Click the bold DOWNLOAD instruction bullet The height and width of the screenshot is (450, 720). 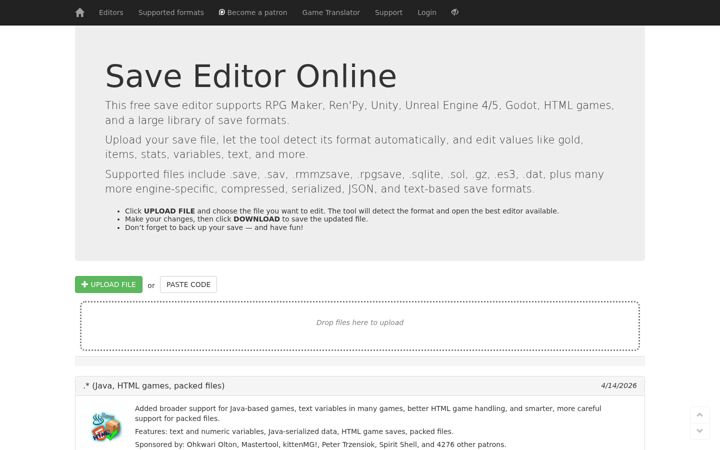pyautogui.click(x=246, y=219)
